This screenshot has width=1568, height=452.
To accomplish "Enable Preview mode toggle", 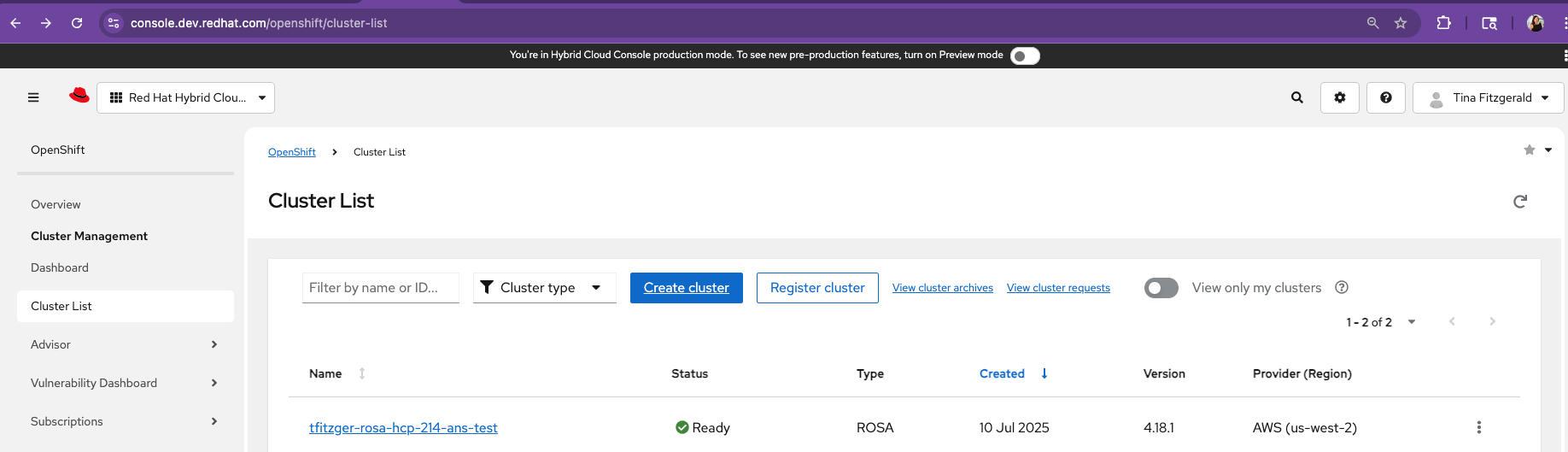I will (x=1025, y=56).
